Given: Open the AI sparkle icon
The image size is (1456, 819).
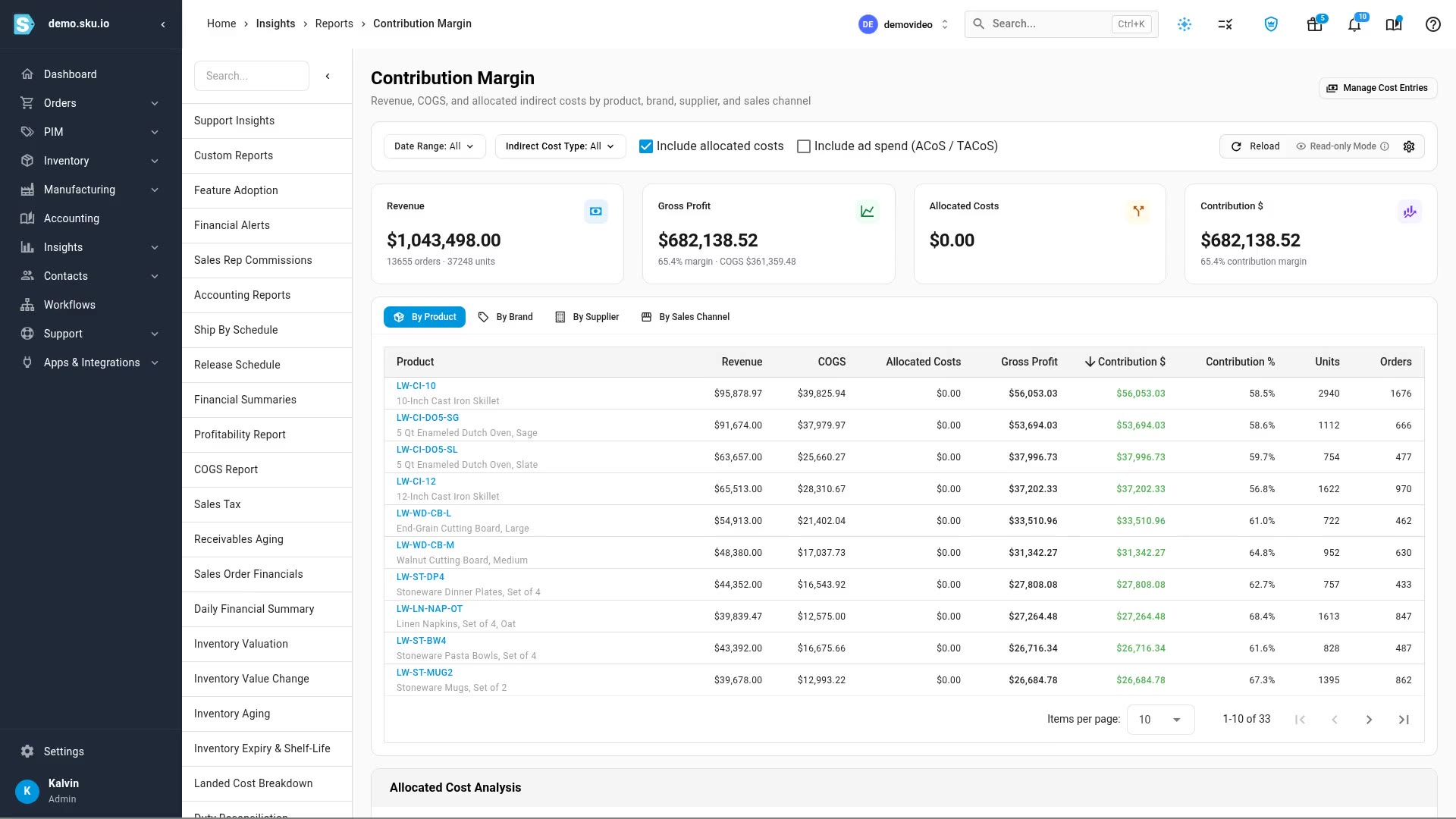Looking at the screenshot, I should point(1185,24).
